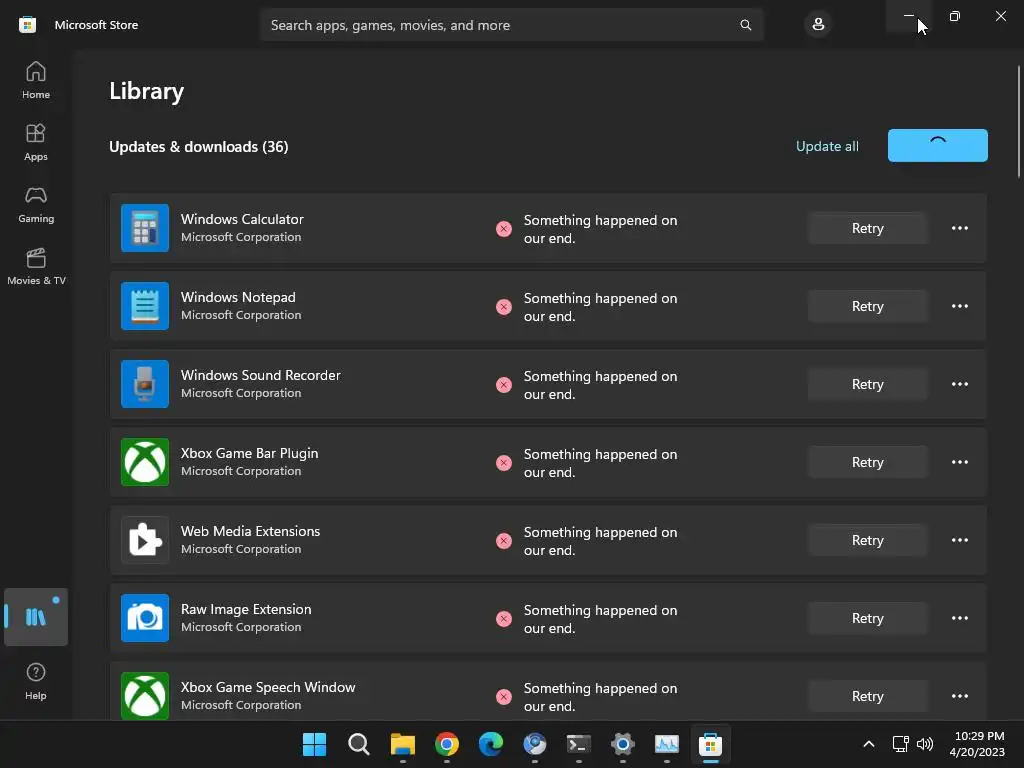Retry the Xbox Game Bar Plugin update
The image size is (1024, 768).
coord(867,462)
